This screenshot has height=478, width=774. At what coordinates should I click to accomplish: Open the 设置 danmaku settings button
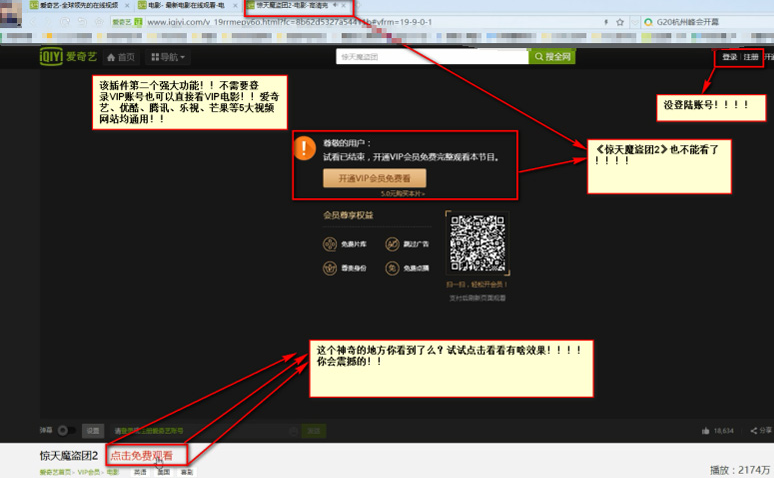[x=93, y=431]
